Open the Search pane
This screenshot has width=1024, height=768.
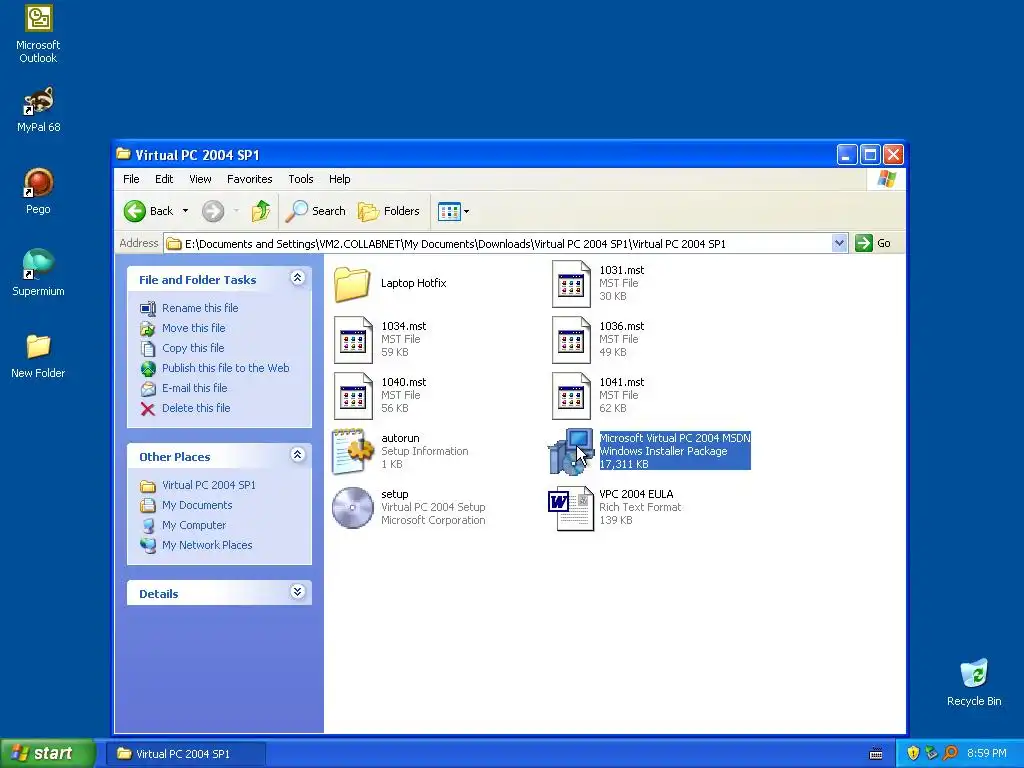[316, 211]
